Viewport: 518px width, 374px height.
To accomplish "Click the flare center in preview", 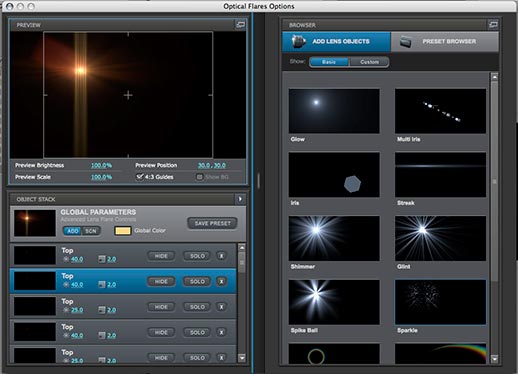I will (x=80, y=70).
